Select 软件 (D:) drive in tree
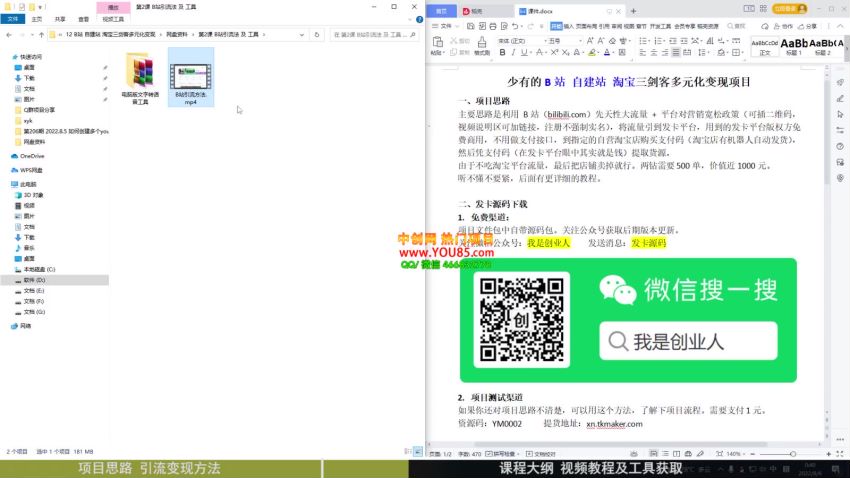850x478 pixels. [x=54, y=280]
